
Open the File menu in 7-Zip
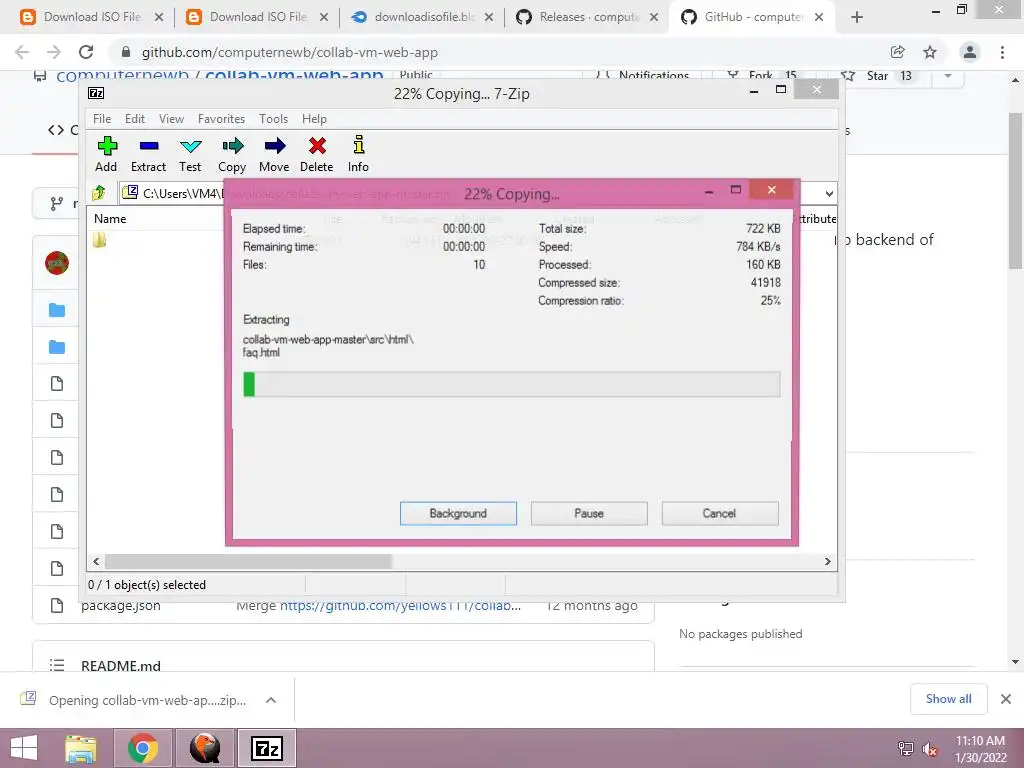coord(102,119)
